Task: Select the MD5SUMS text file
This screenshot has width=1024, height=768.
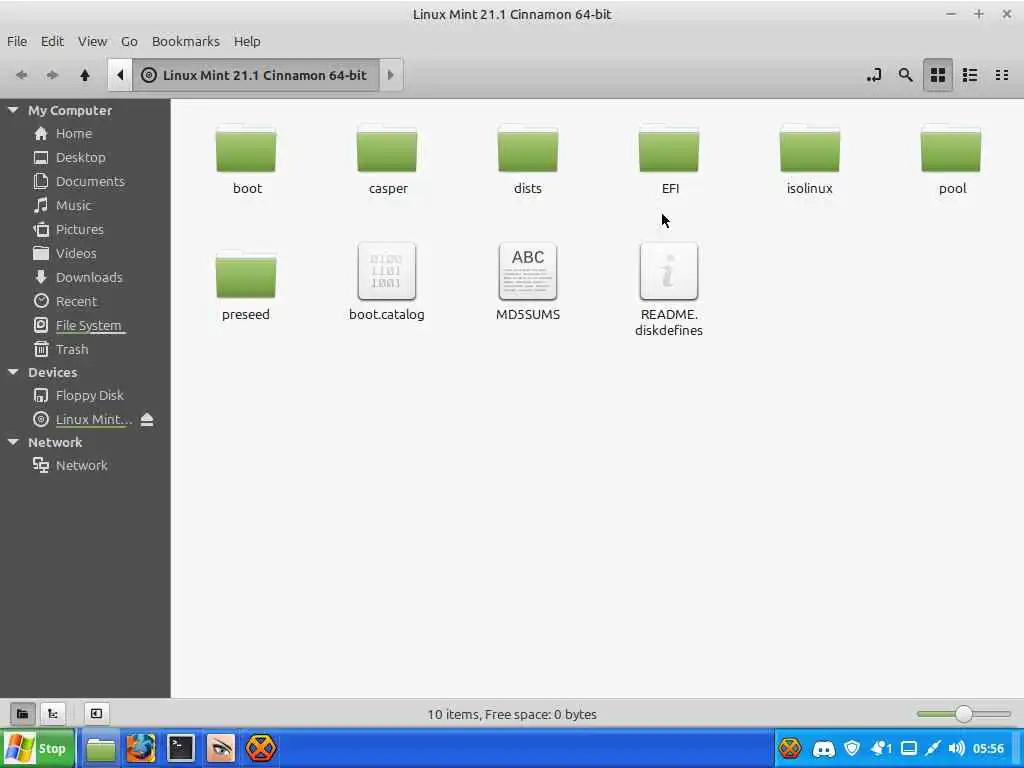Action: pyautogui.click(x=528, y=281)
